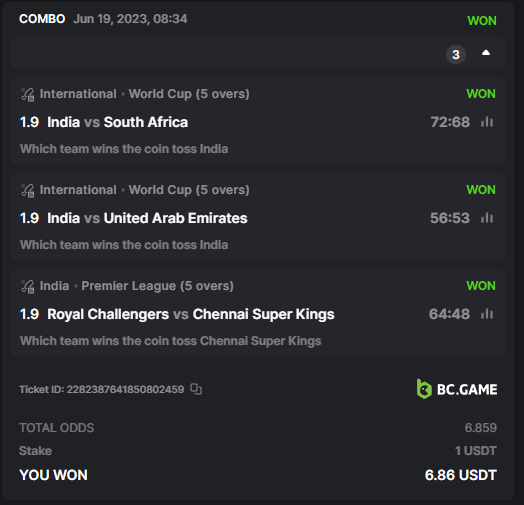Click the 3 selections count badge

point(456,54)
